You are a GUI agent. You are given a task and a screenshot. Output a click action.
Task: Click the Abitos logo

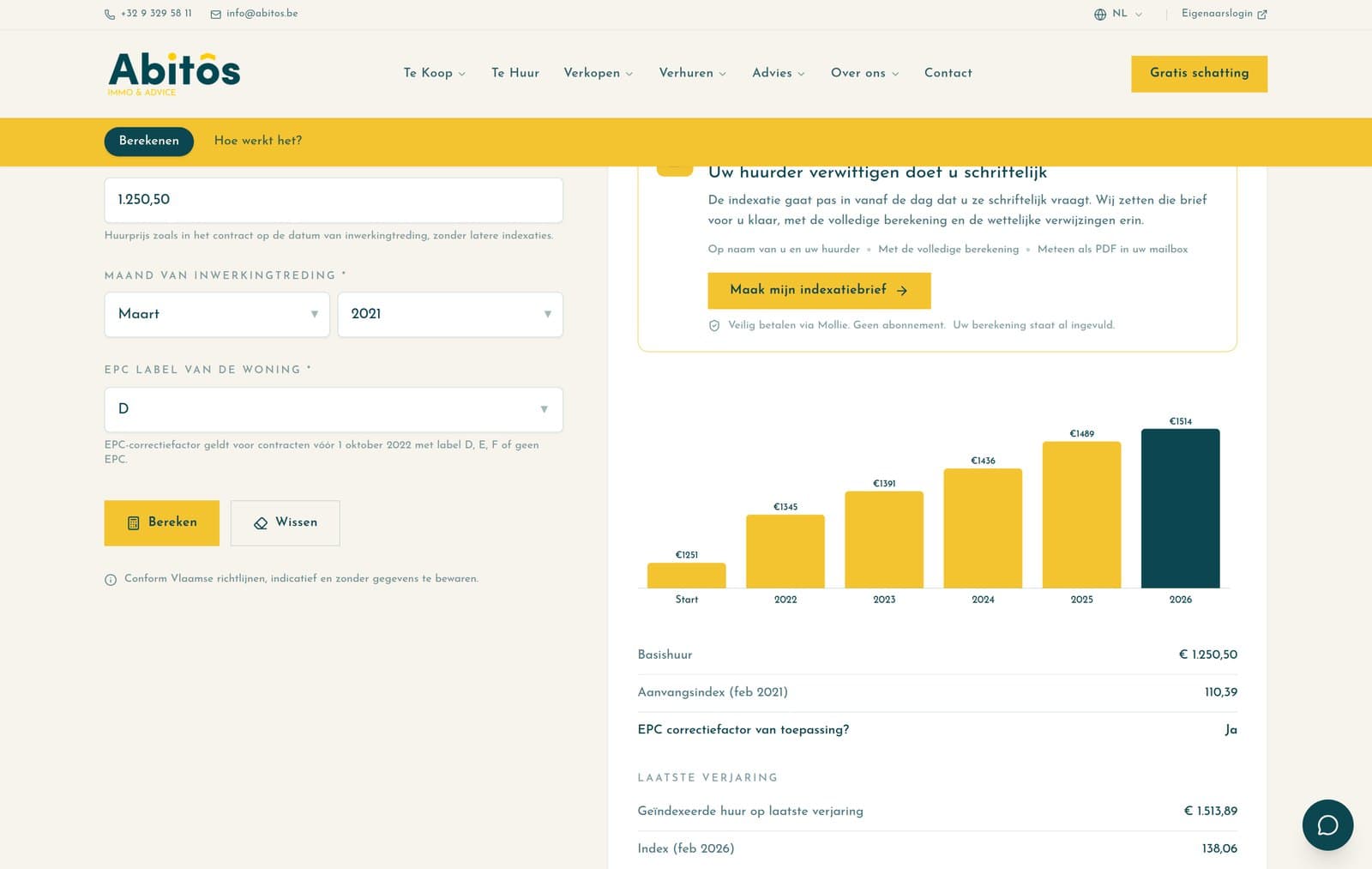pos(174,74)
